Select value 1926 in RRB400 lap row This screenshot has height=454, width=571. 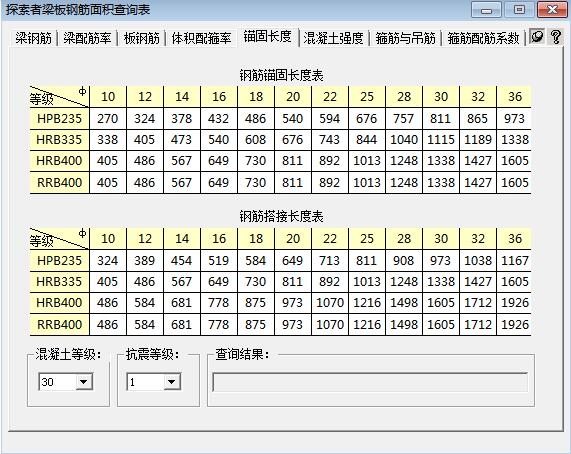(x=515, y=325)
